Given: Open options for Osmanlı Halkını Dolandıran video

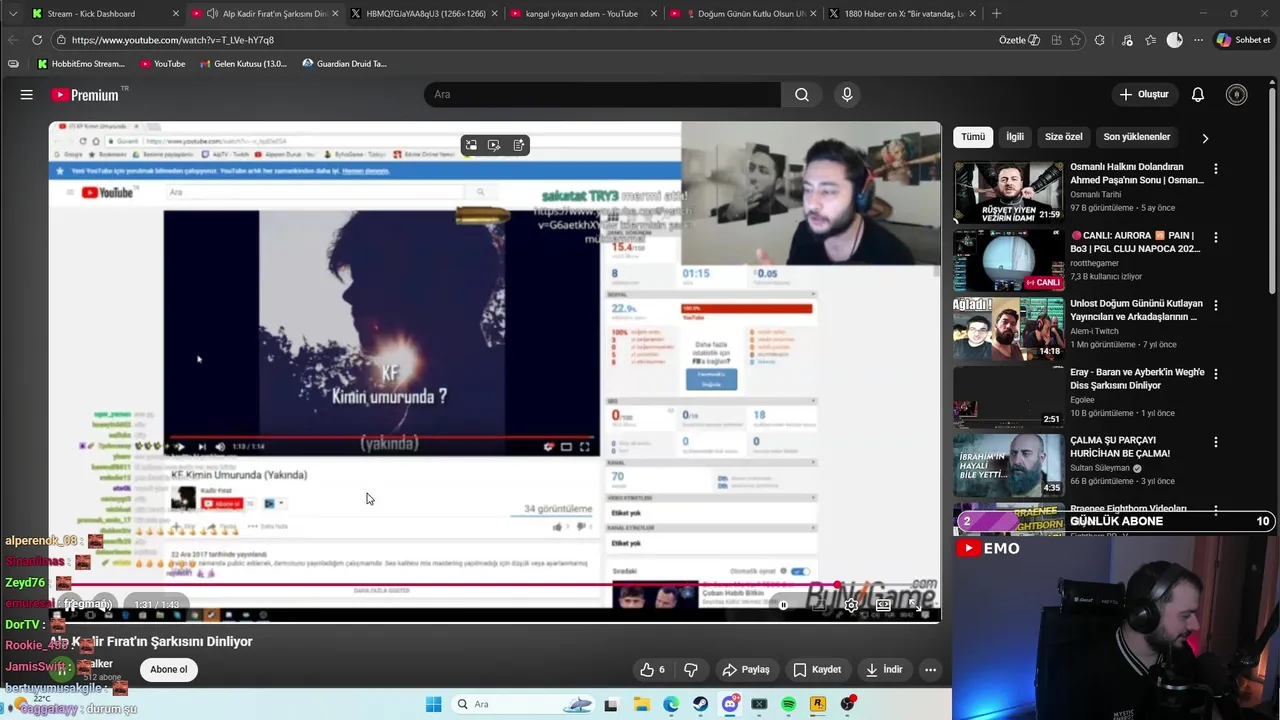Looking at the screenshot, I should pyautogui.click(x=1216, y=169).
